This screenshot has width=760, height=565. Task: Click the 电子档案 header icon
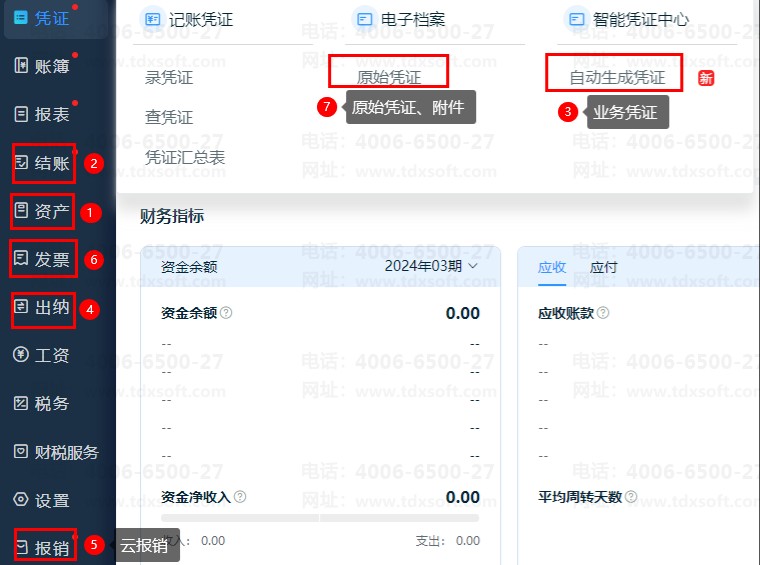(364, 19)
